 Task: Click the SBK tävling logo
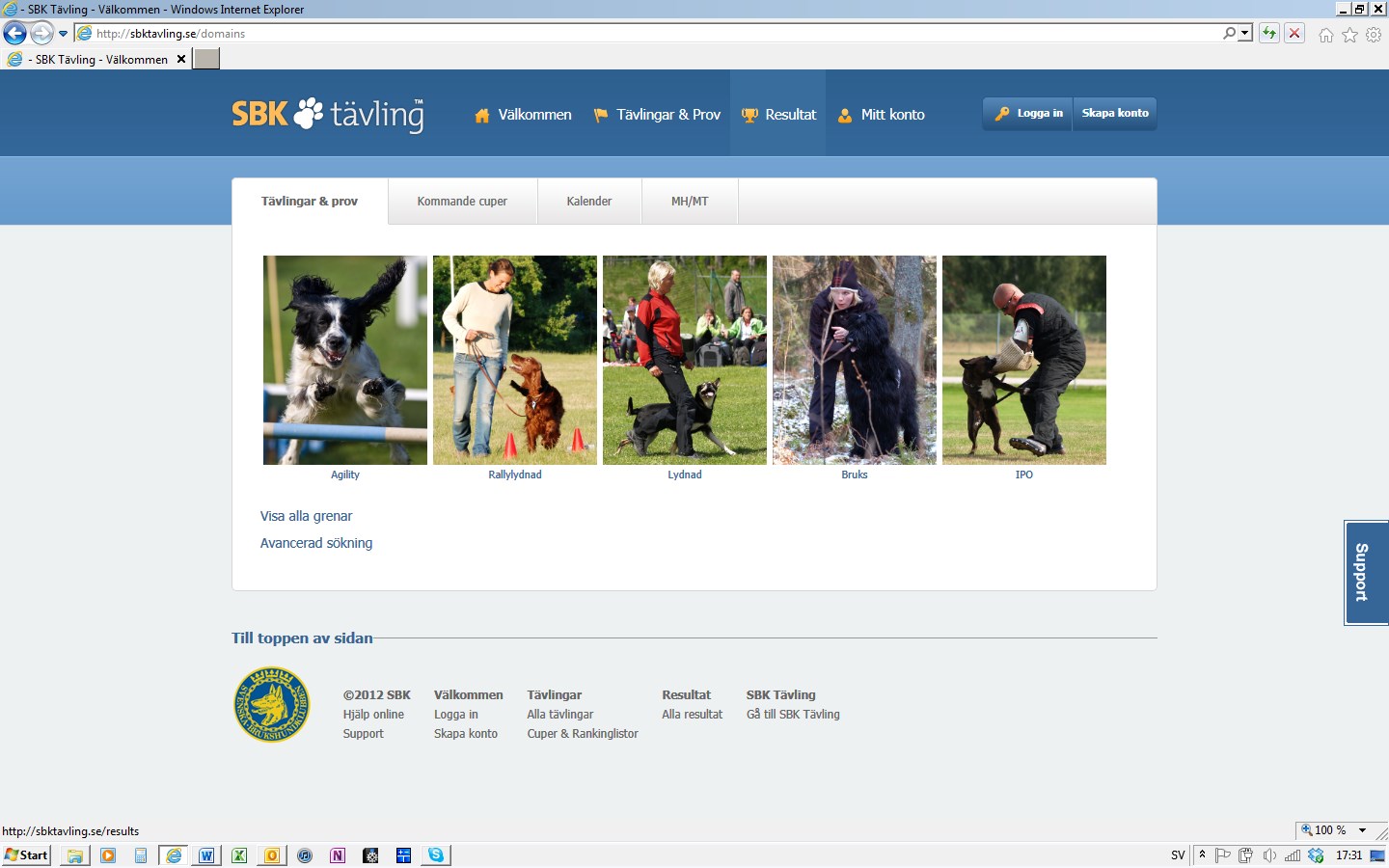tap(328, 114)
